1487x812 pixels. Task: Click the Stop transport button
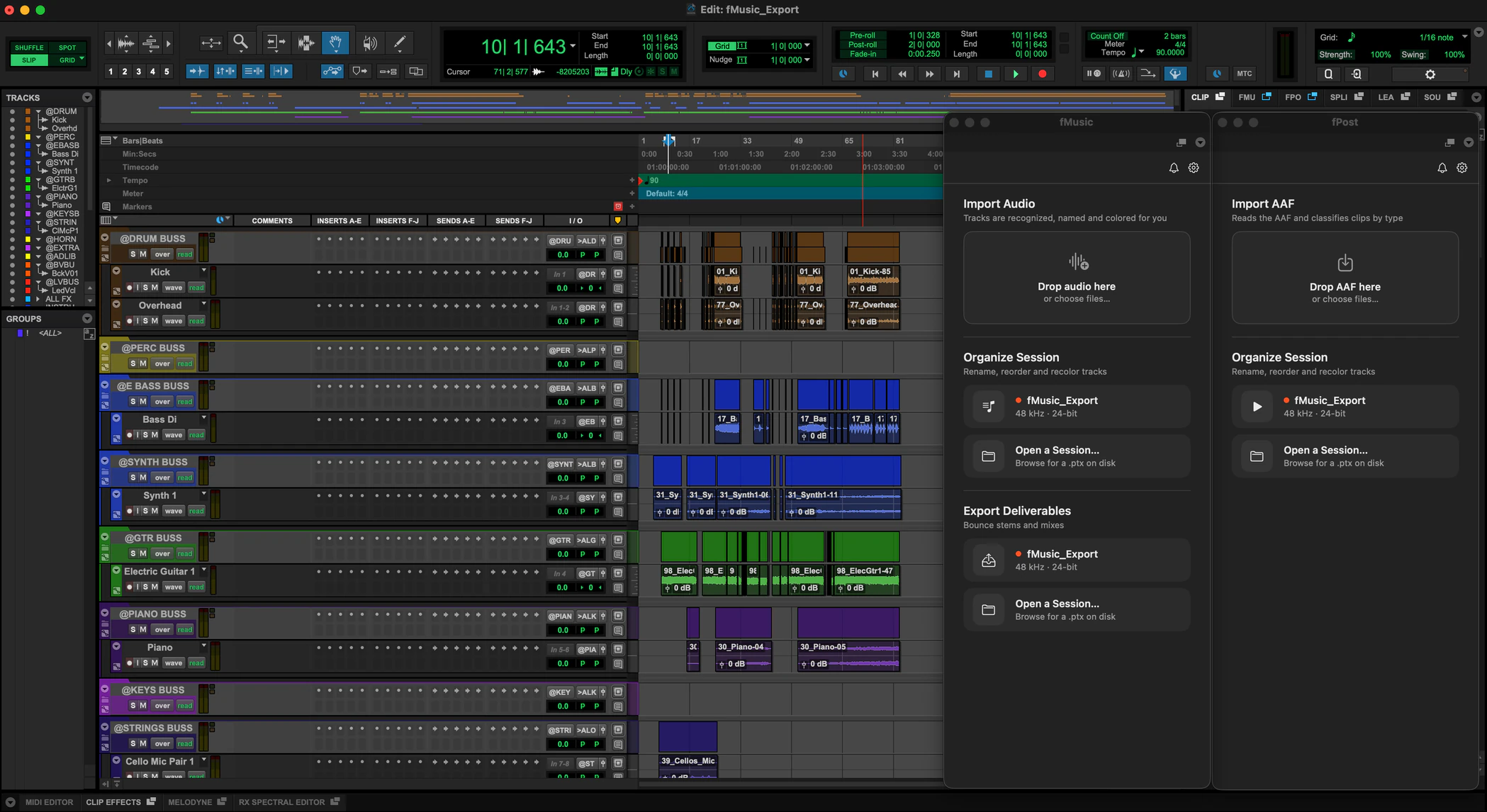coord(988,74)
